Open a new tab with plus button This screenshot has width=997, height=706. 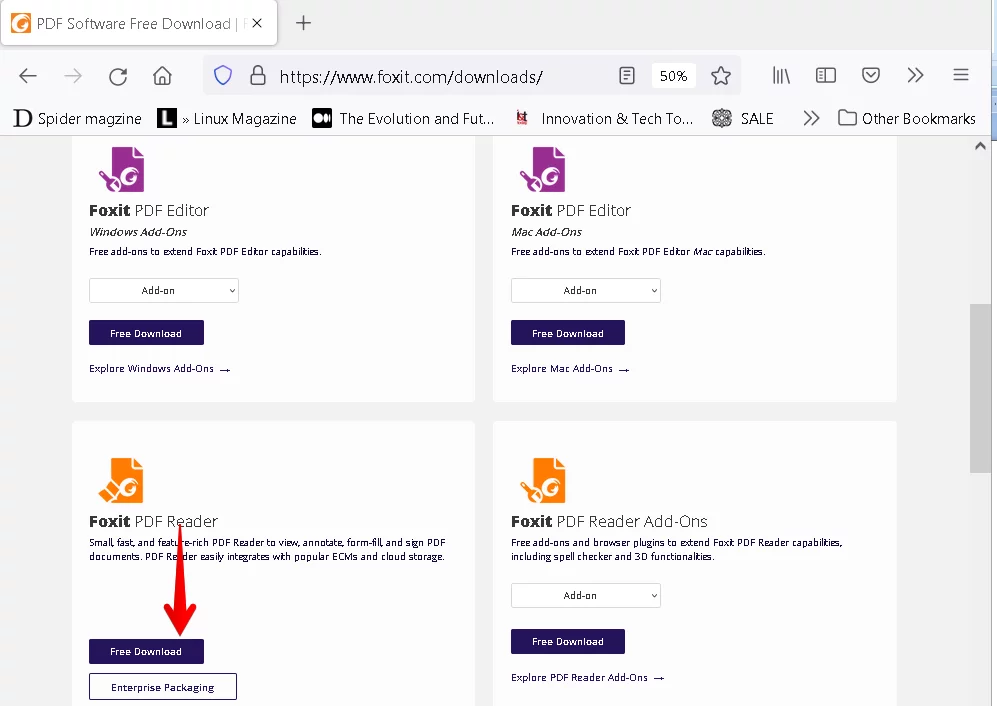(303, 23)
